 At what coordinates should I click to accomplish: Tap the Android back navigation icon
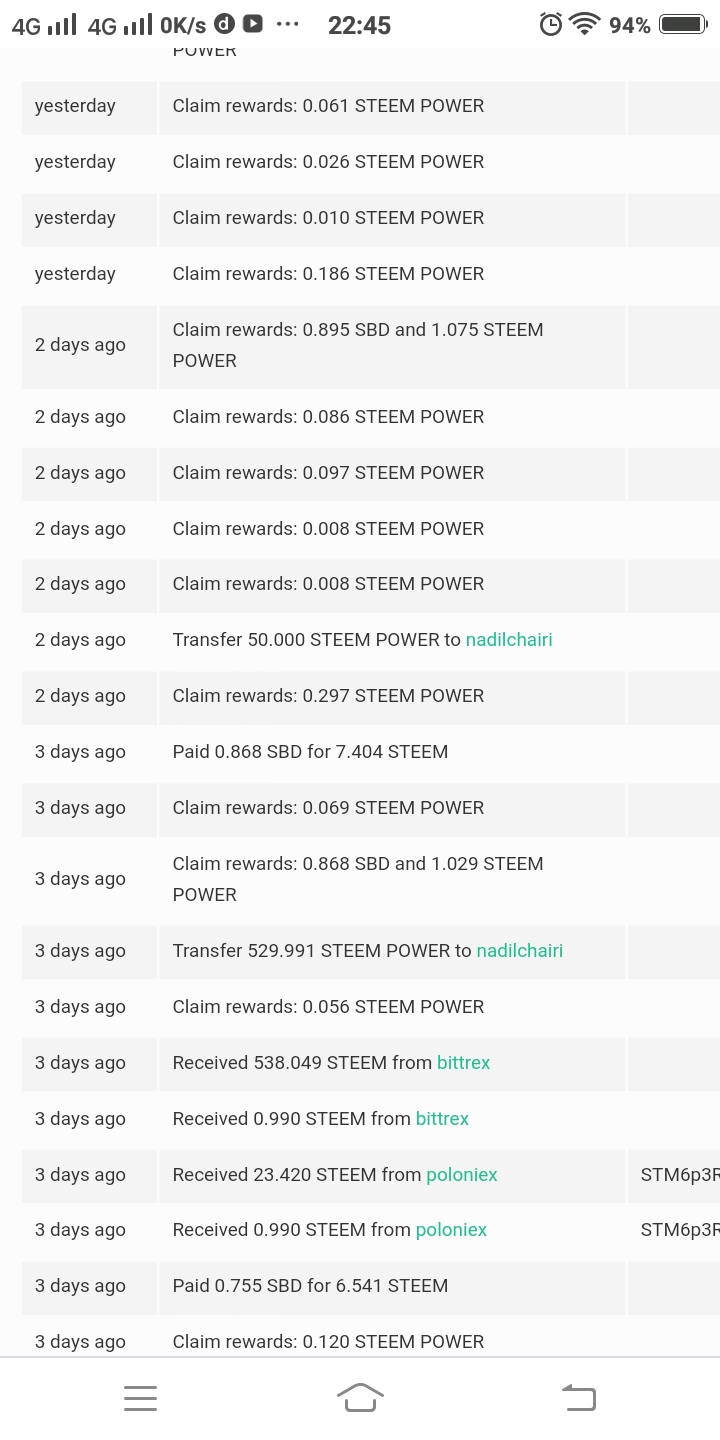tap(579, 1397)
